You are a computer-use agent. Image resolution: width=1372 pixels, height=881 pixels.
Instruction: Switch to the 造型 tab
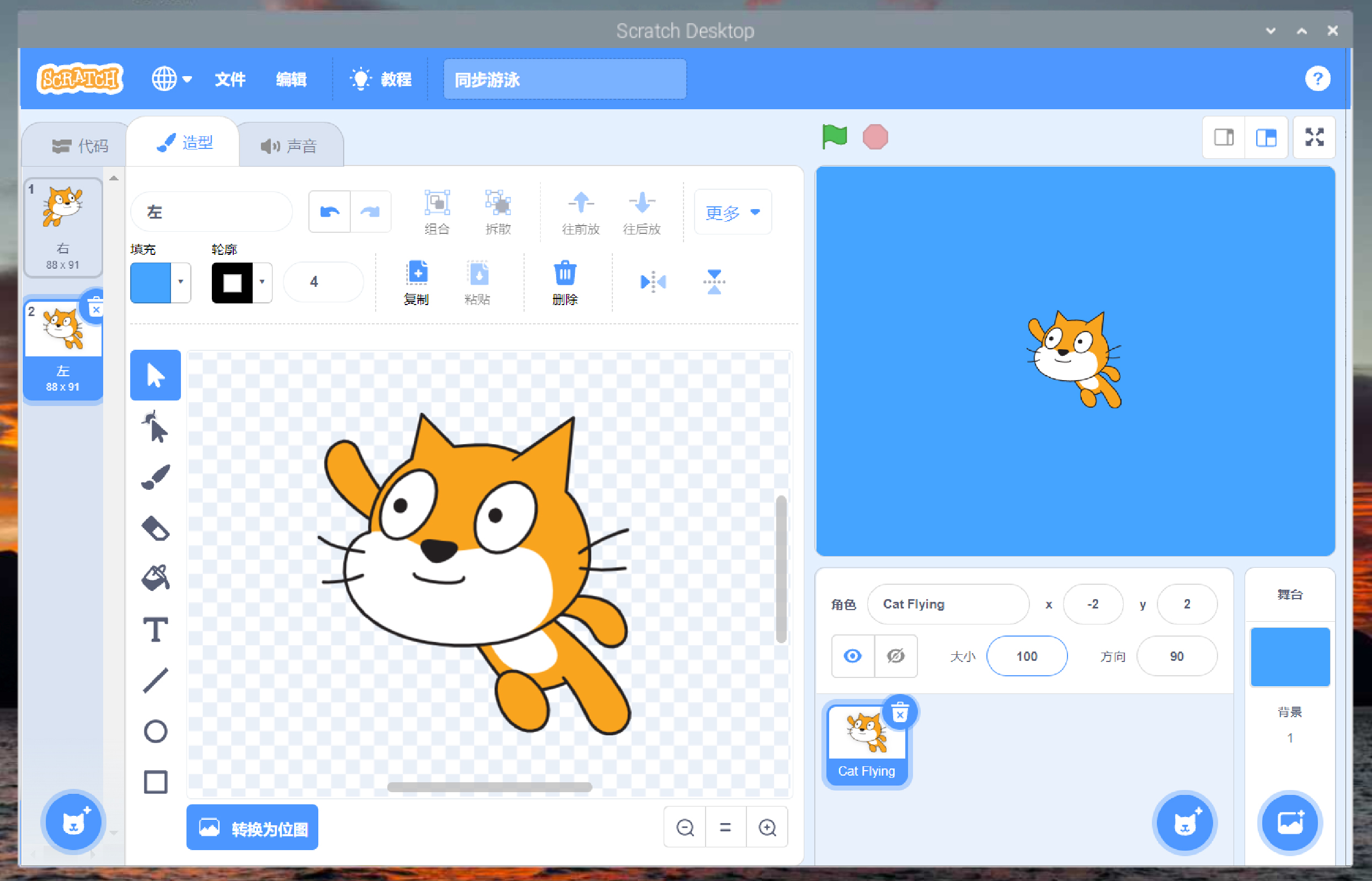(185, 143)
